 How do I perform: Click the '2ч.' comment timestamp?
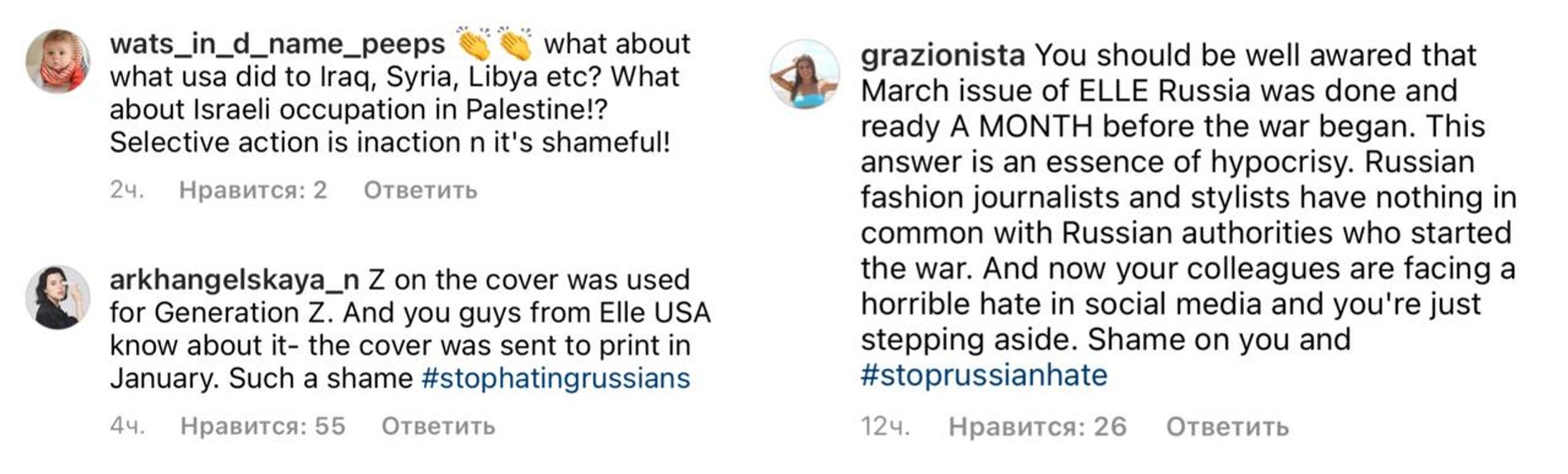126,191
